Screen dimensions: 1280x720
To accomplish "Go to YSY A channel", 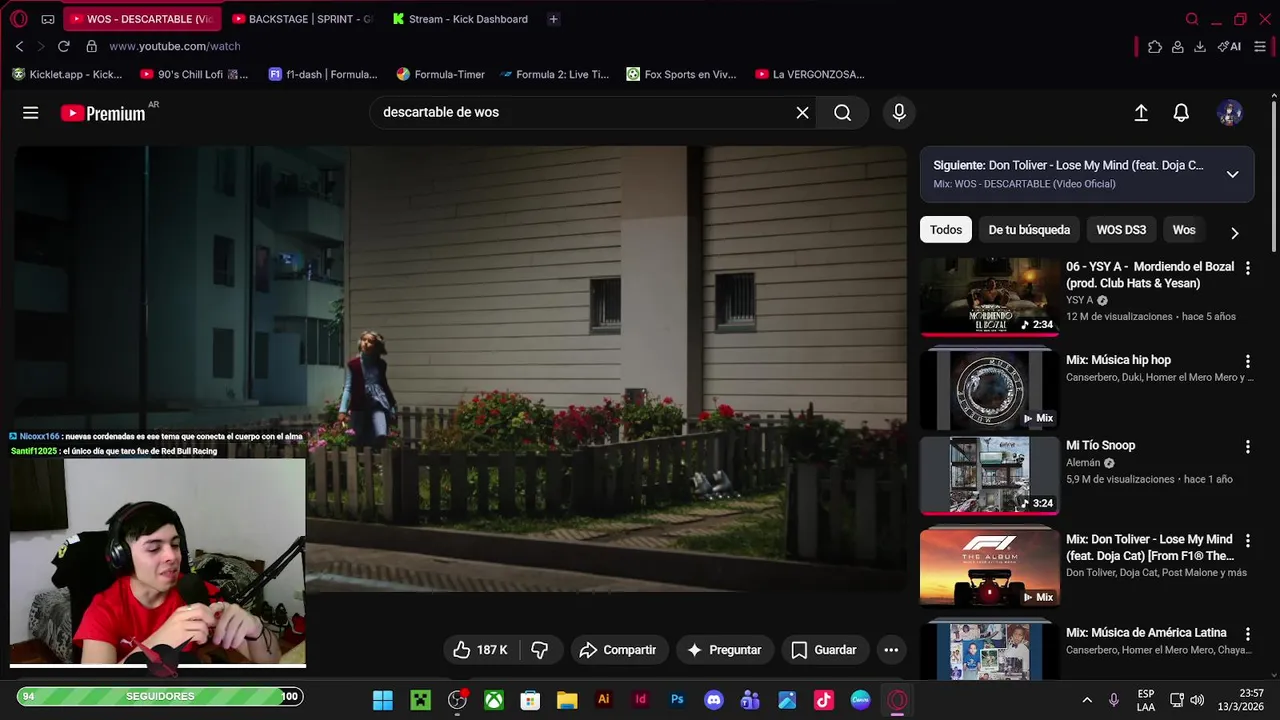I will 1079,300.
